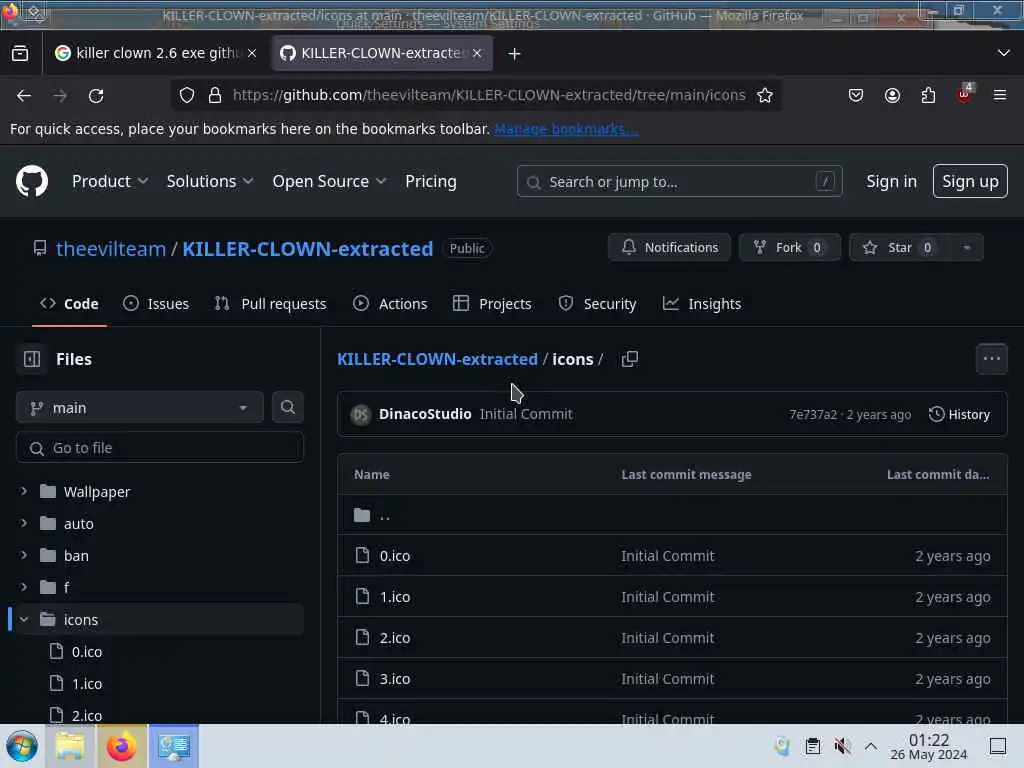Open the Firefox view tabs icon

click(x=20, y=53)
